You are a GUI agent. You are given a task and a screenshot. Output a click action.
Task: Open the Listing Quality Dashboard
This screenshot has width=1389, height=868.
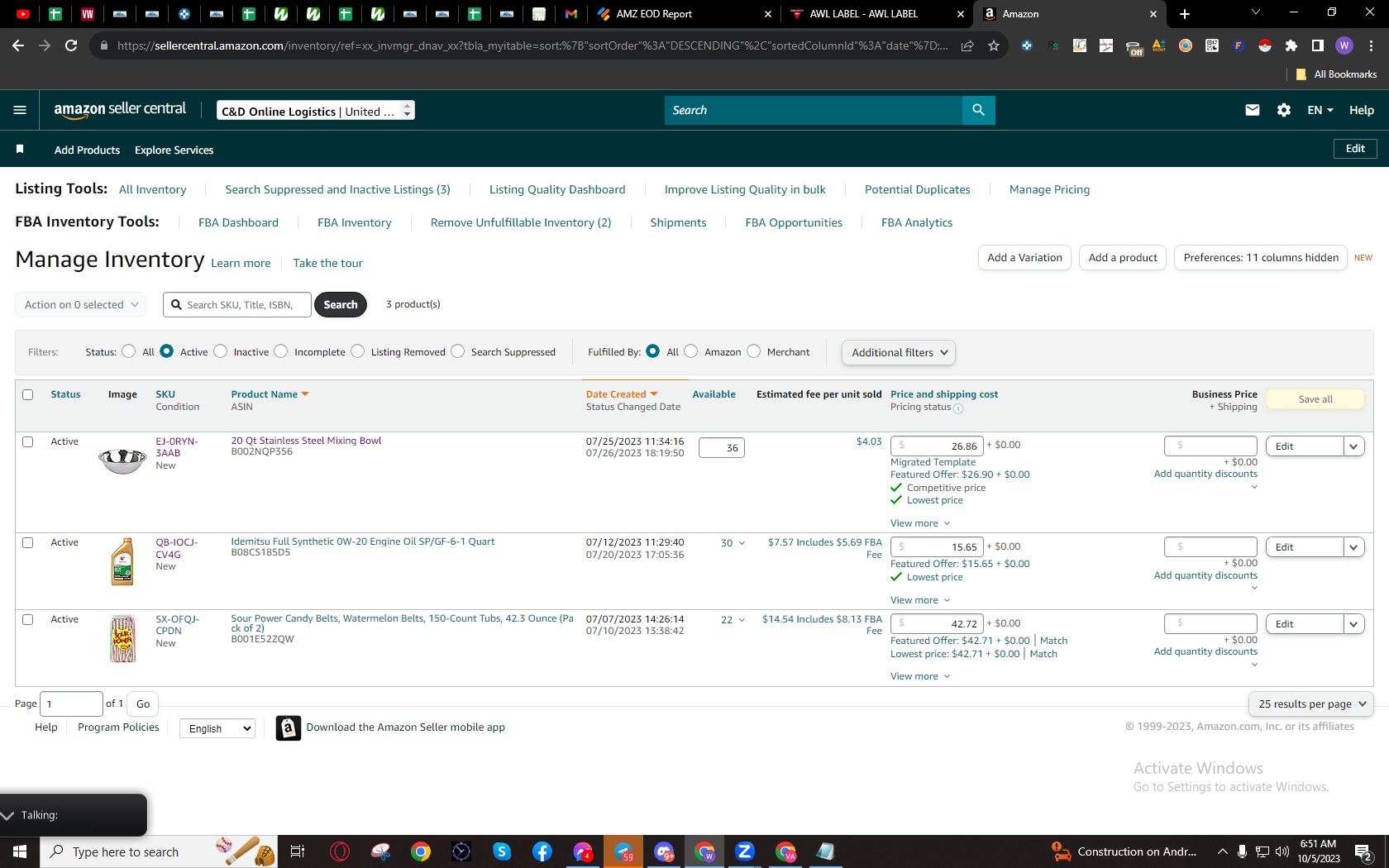pos(557,189)
